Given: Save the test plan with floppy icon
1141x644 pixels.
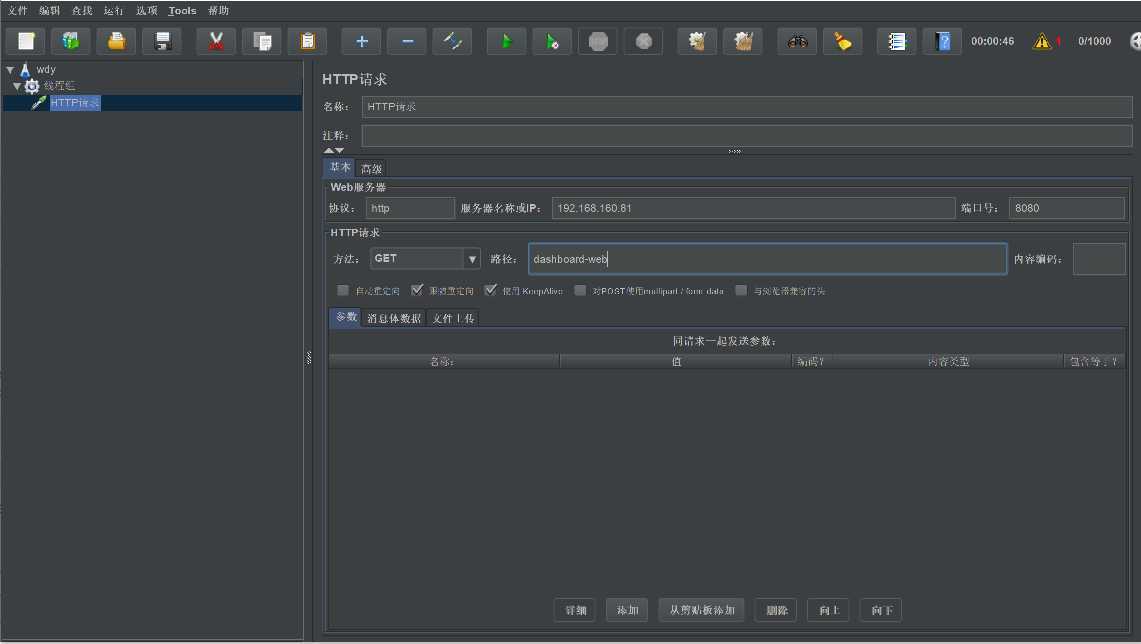Looking at the screenshot, I should pyautogui.click(x=162, y=41).
